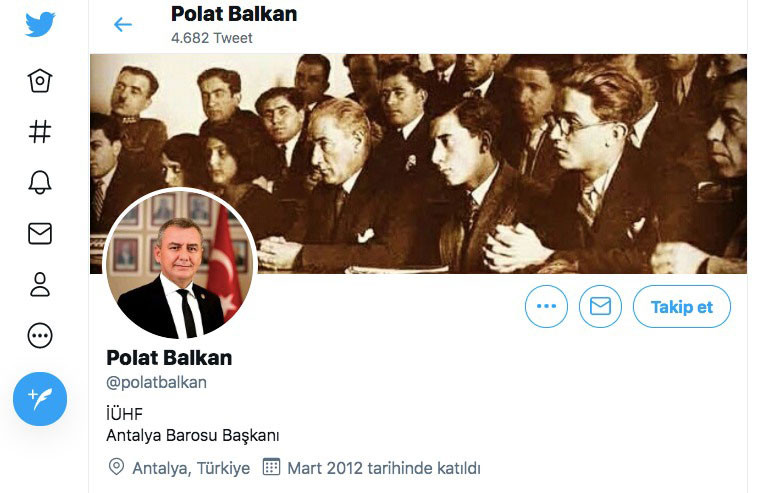Open the Profile person icon

pyautogui.click(x=40, y=284)
